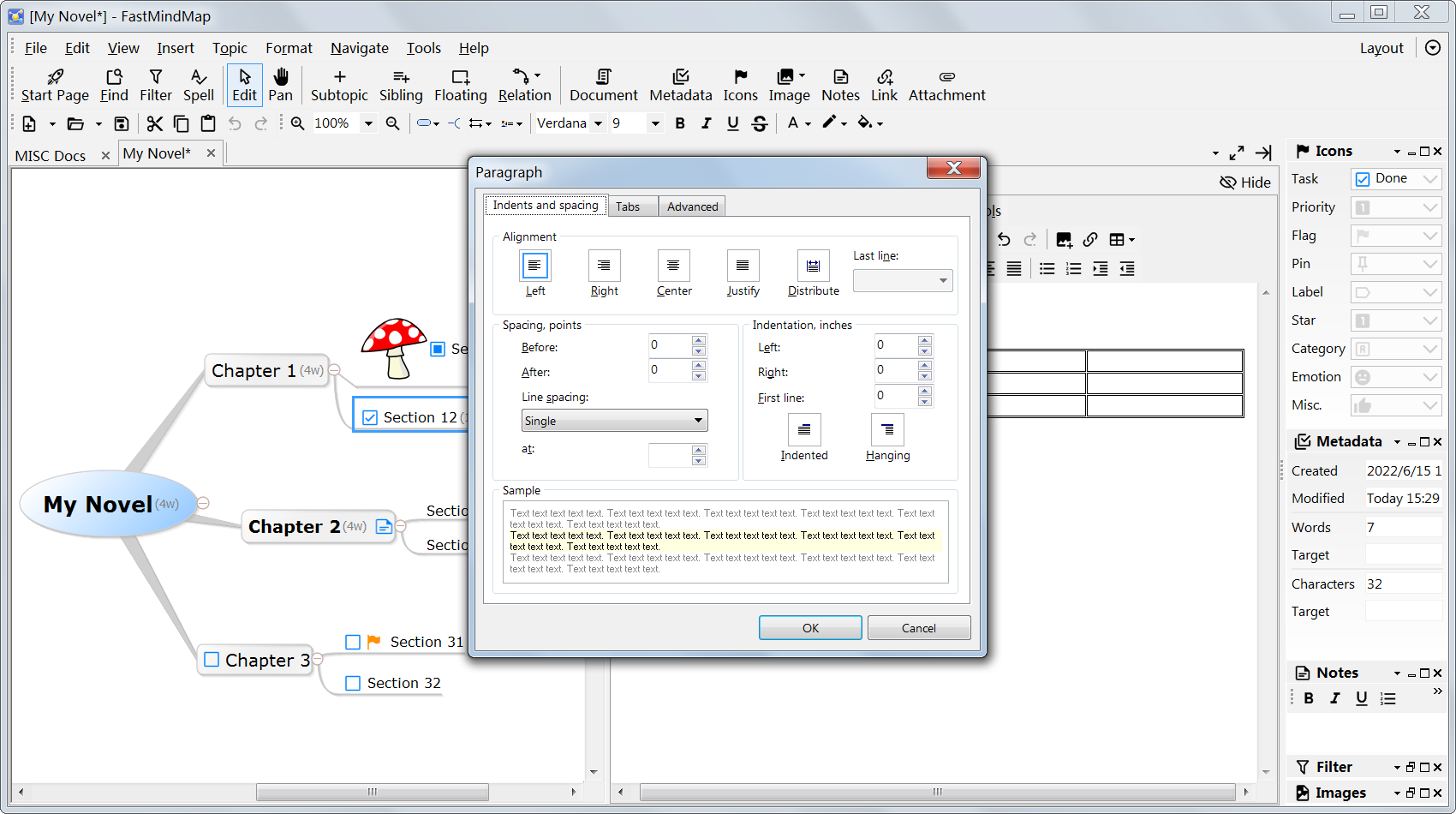1456x814 pixels.
Task: Insert a Relation line
Action: click(x=525, y=86)
